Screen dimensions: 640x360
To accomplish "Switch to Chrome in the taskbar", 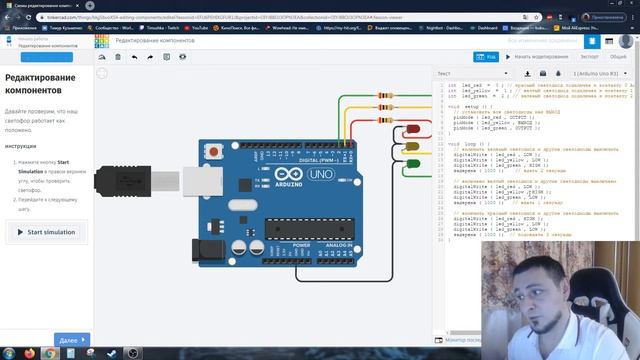I will click(50, 353).
